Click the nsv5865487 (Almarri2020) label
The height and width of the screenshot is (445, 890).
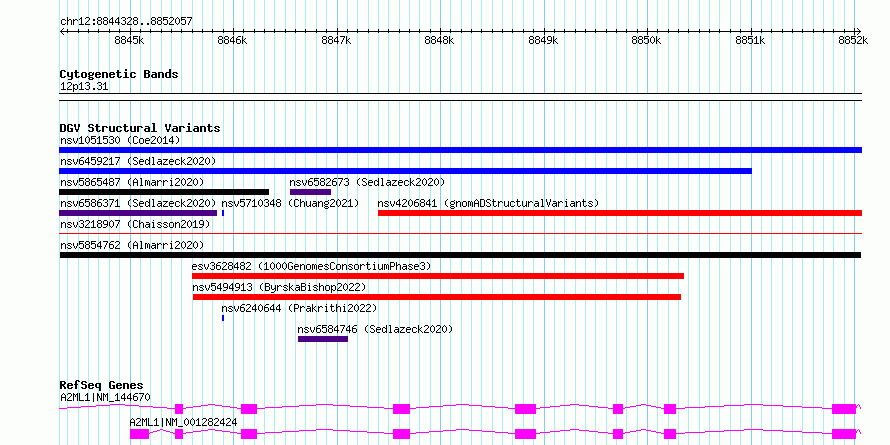click(132, 182)
